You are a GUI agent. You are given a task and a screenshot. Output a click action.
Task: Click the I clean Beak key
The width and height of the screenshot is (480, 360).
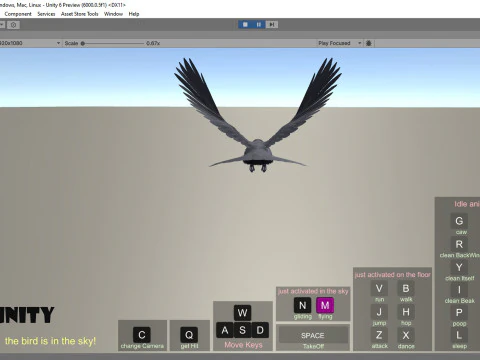coord(459,290)
